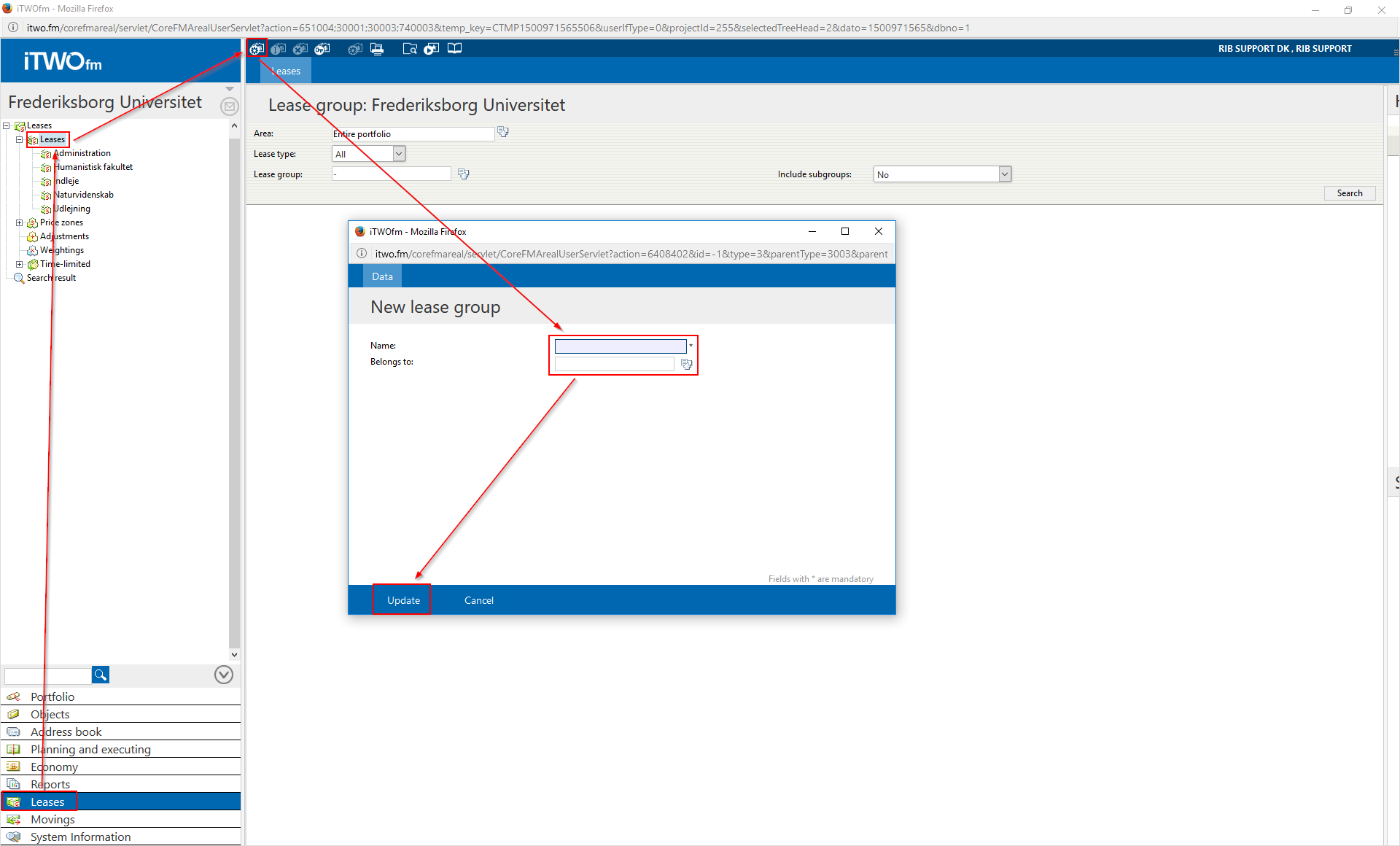Viewport: 1400px width, 846px height.
Task: Collapse the sidebar module list chevron
Action: point(224,675)
